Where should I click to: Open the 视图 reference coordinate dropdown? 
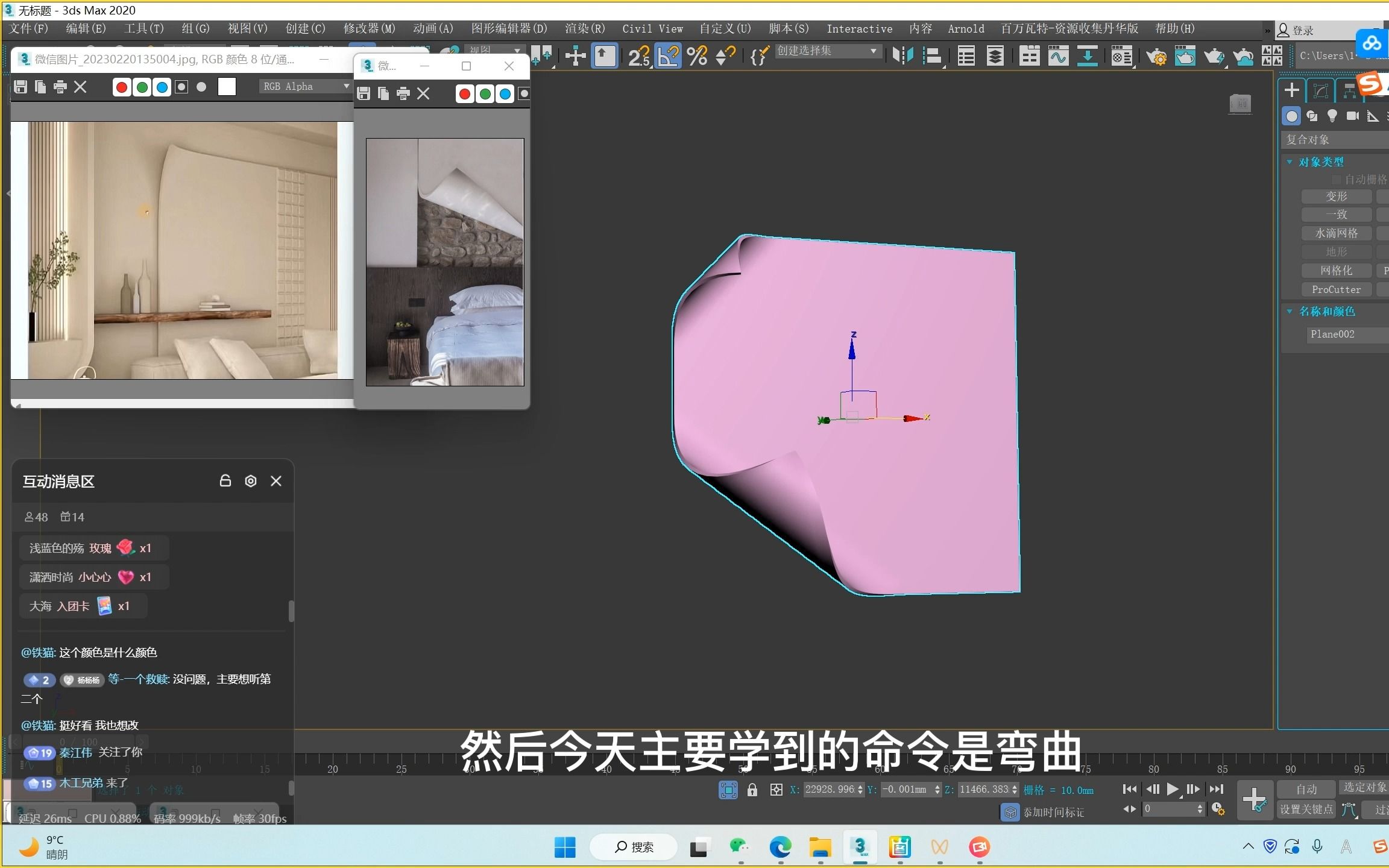[x=495, y=49]
